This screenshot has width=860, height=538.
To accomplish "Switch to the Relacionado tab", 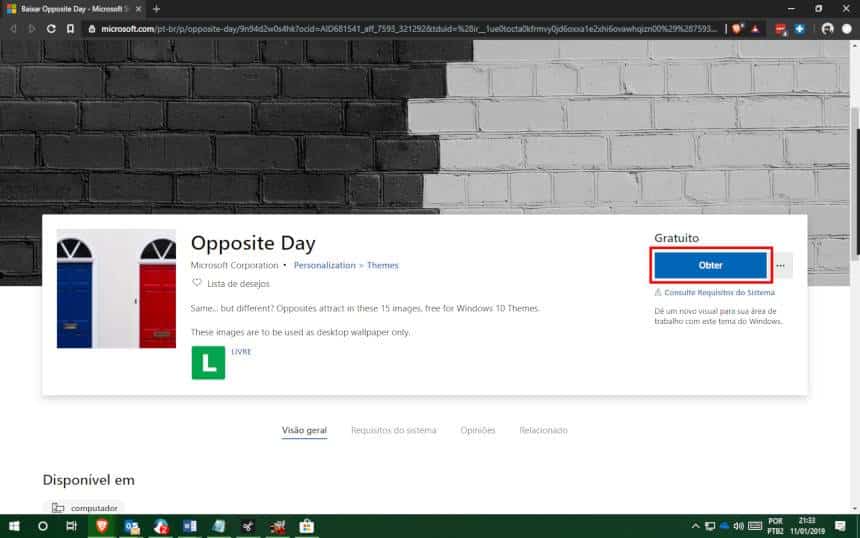I will coord(544,431).
